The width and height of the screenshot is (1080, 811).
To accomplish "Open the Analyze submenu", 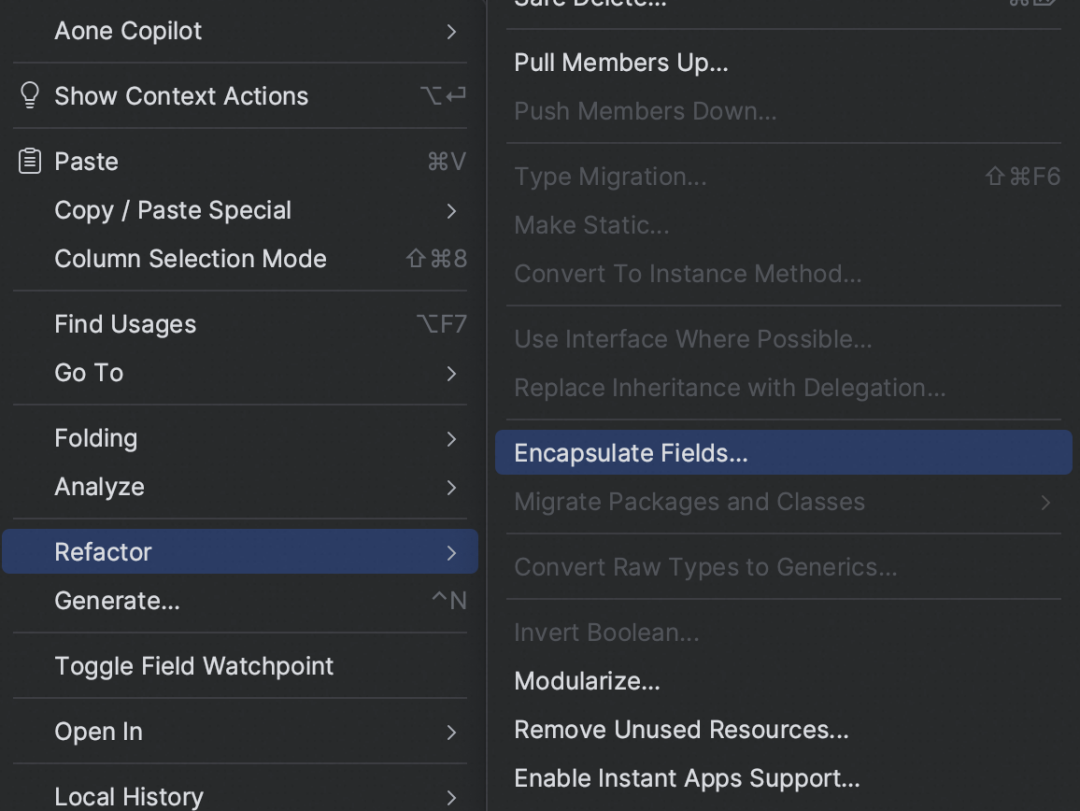I will [240, 487].
